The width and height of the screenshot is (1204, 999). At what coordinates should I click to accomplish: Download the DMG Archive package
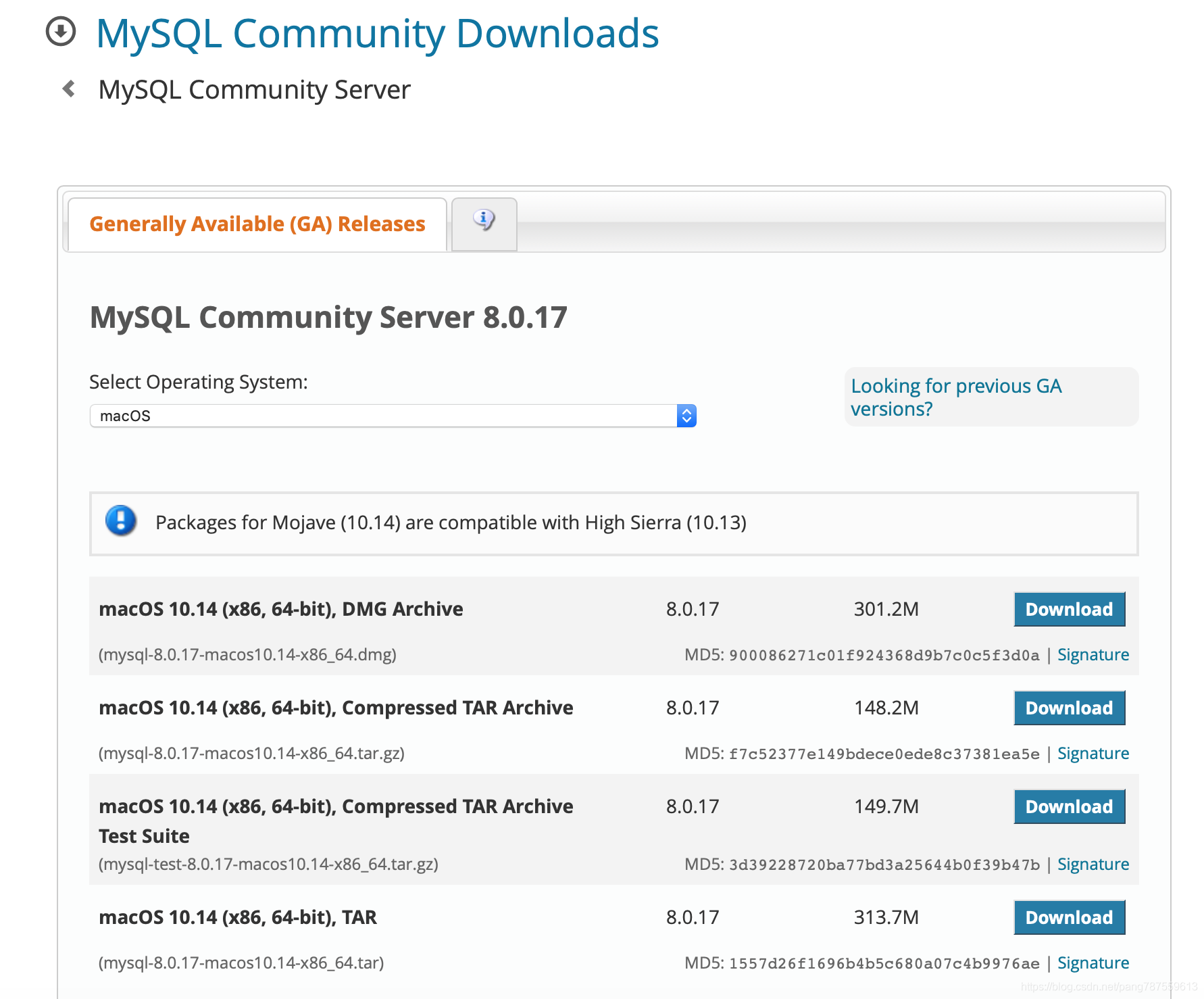pyautogui.click(x=1069, y=609)
